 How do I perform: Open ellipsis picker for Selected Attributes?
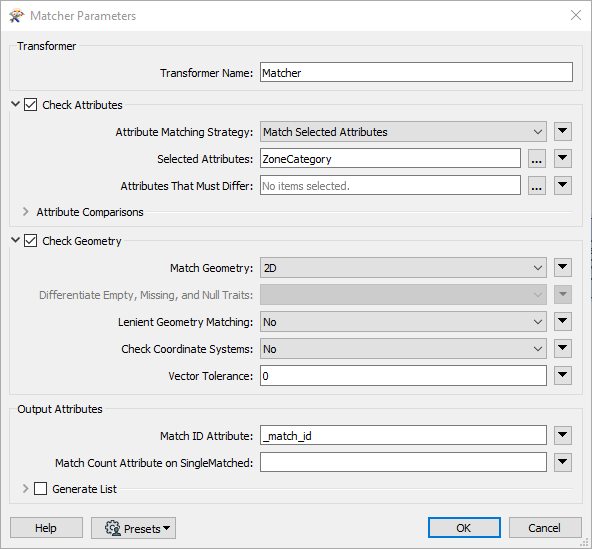[x=536, y=159]
